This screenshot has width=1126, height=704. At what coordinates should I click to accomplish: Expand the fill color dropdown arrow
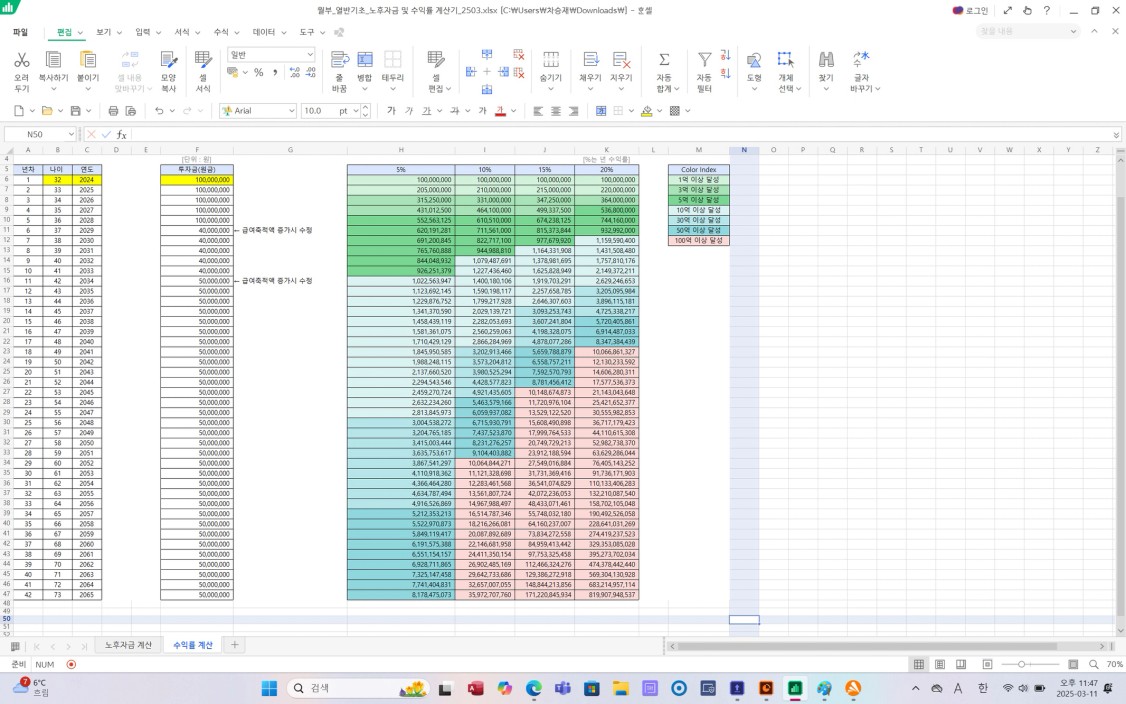[660, 111]
